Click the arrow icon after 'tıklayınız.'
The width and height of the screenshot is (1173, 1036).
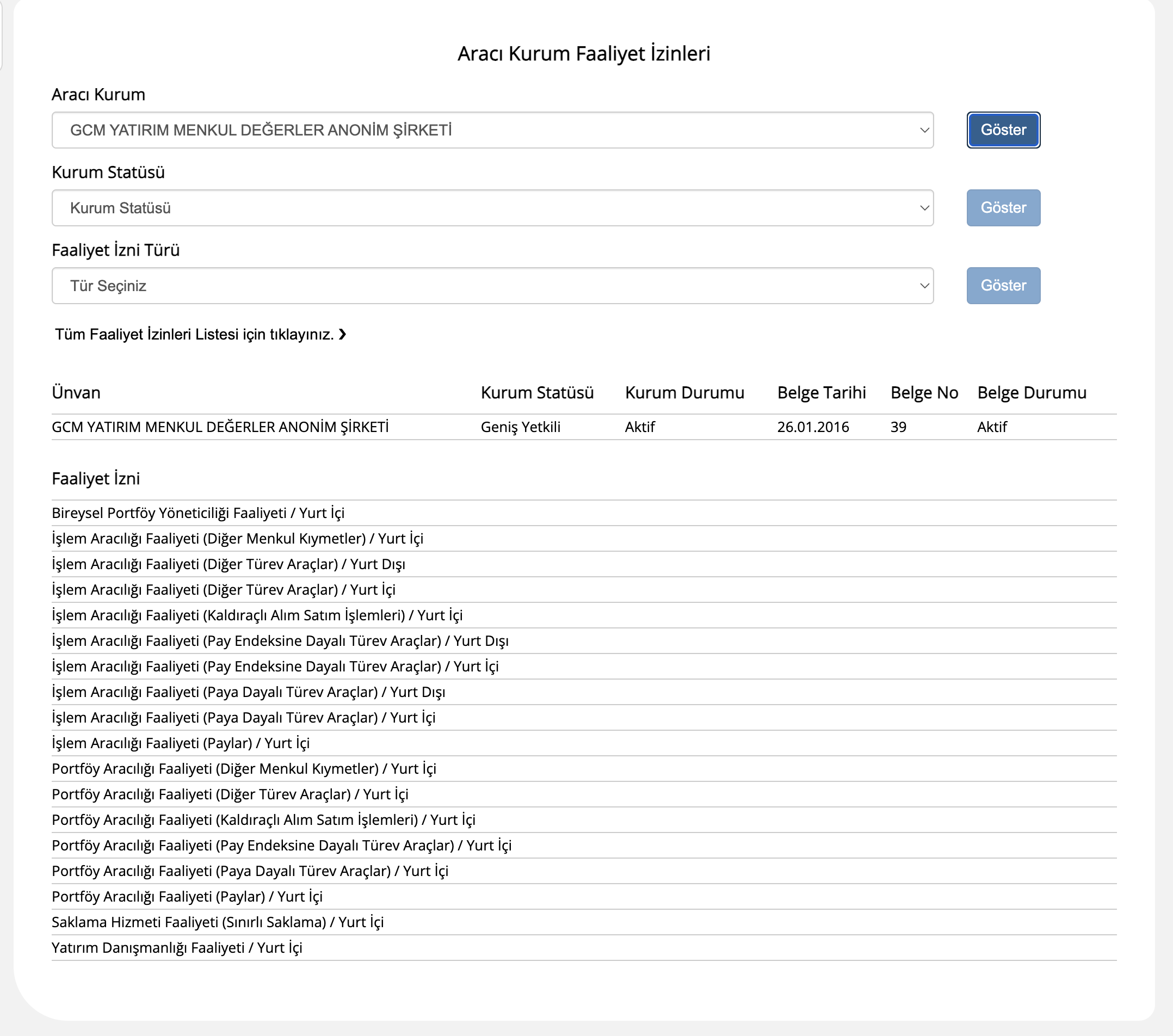[x=343, y=335]
